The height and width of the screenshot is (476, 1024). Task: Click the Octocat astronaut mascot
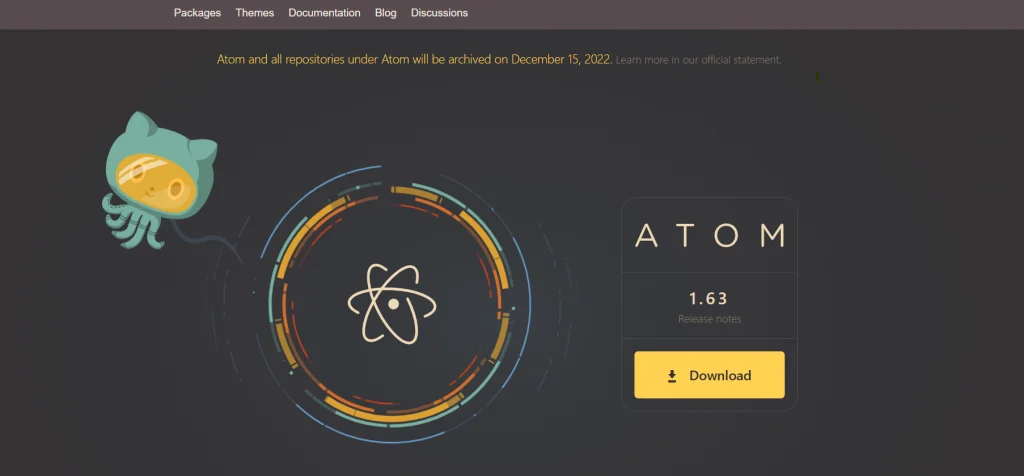160,178
